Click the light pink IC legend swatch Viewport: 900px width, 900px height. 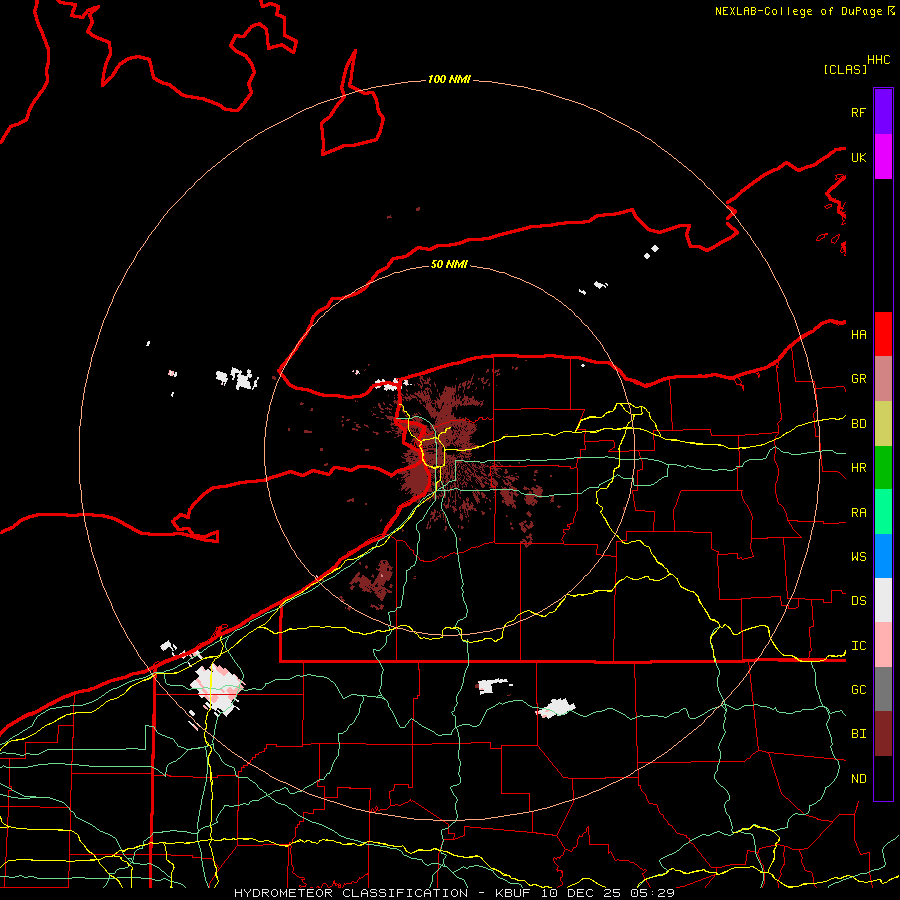883,645
